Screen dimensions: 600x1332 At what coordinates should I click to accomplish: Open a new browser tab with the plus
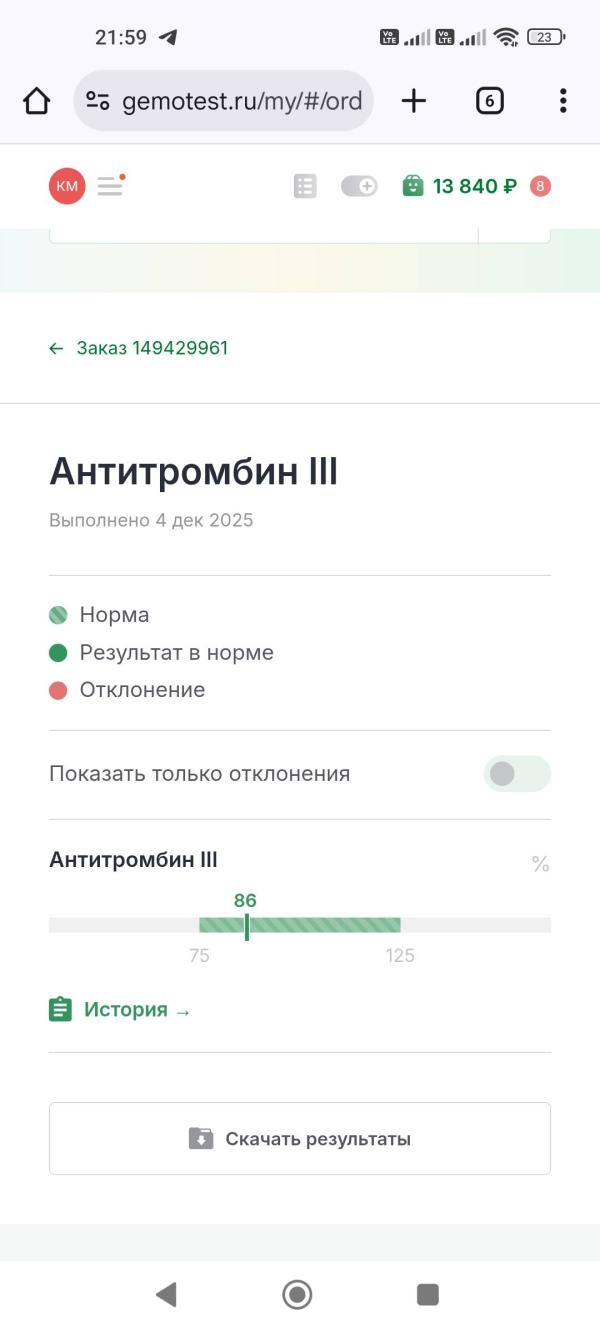[x=413, y=100]
